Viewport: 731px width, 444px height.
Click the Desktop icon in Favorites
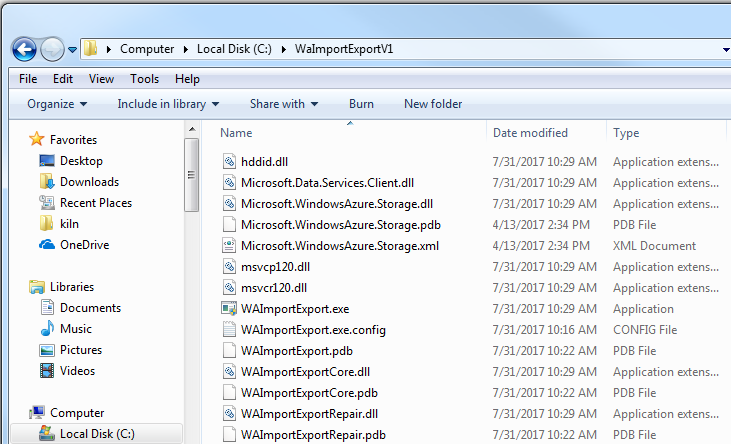tap(47, 161)
